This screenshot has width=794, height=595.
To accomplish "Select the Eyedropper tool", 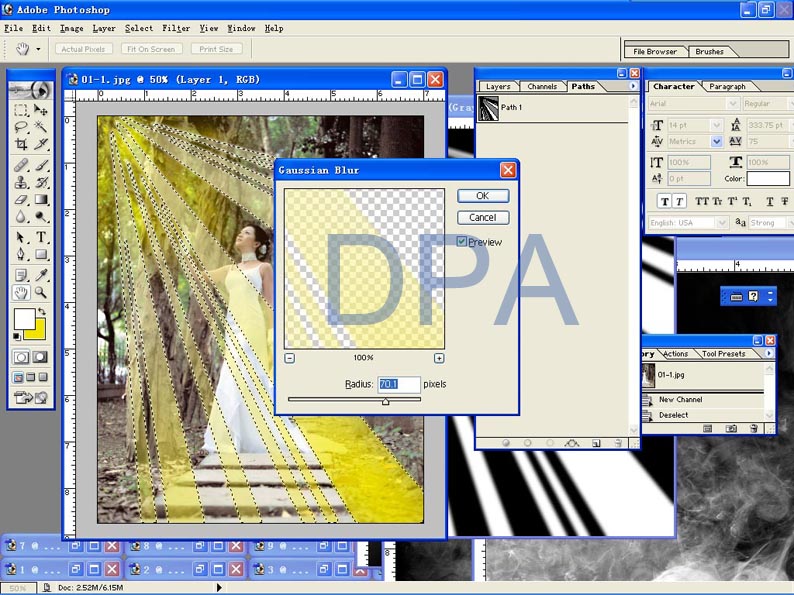I will click(x=41, y=275).
